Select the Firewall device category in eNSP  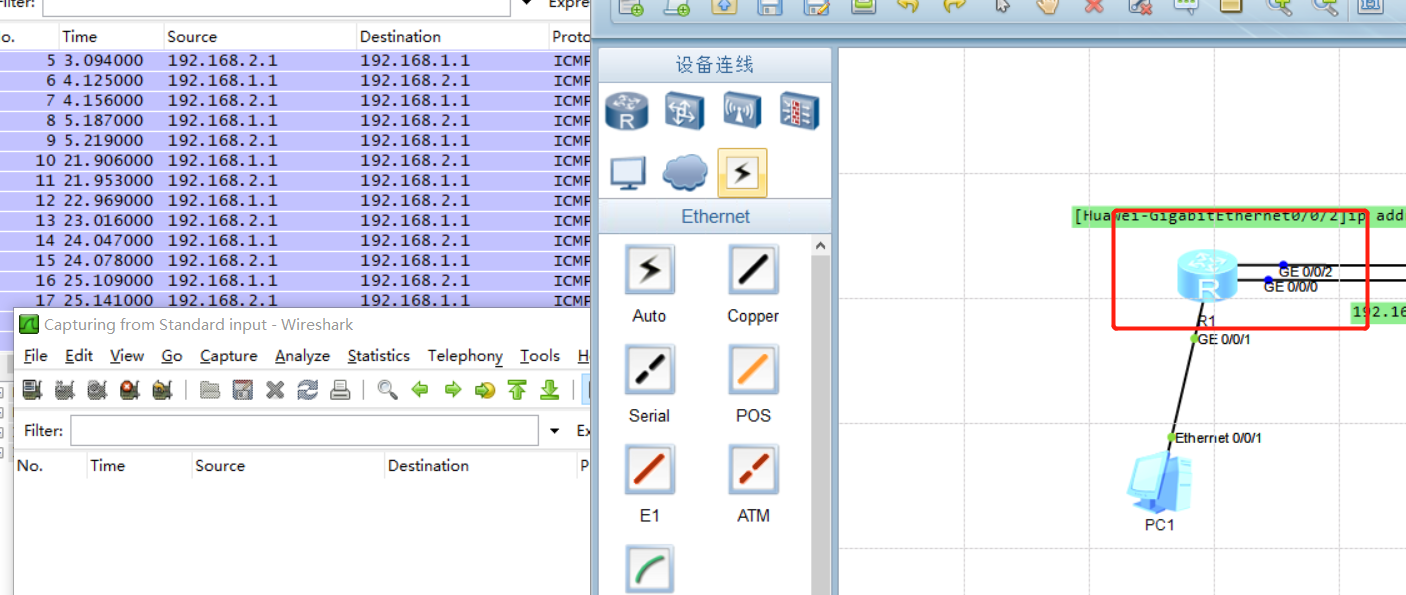coord(800,110)
